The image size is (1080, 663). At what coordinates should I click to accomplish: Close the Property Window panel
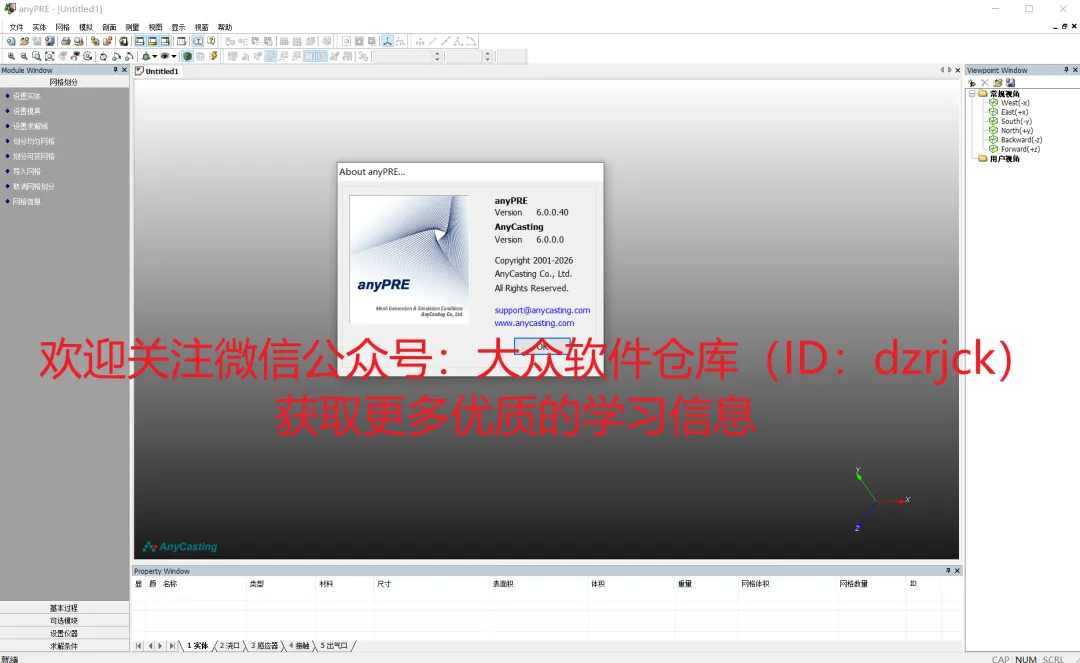957,571
